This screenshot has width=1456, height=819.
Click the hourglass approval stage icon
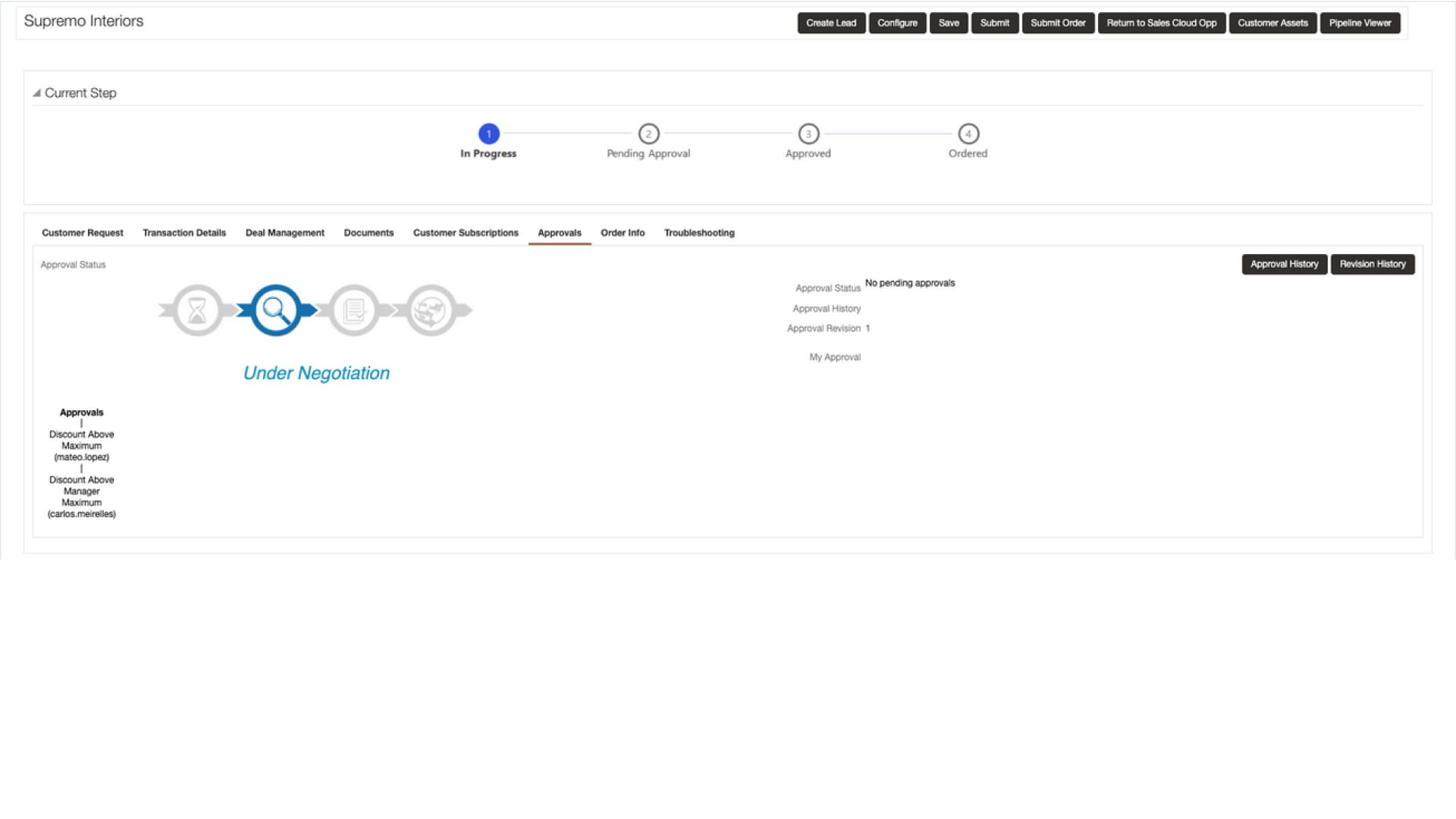(x=197, y=310)
